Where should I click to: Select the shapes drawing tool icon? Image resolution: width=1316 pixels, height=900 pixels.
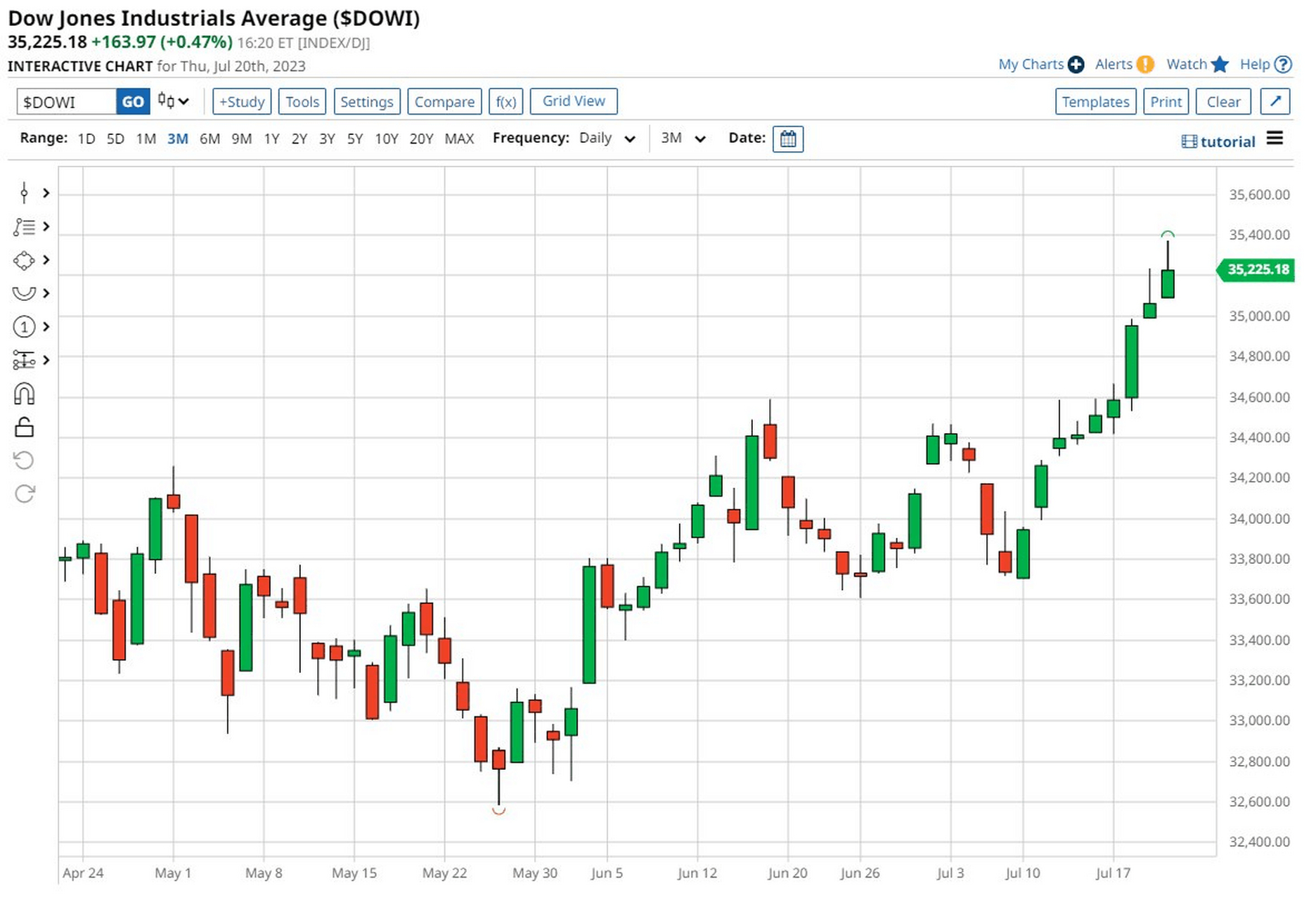[x=24, y=260]
